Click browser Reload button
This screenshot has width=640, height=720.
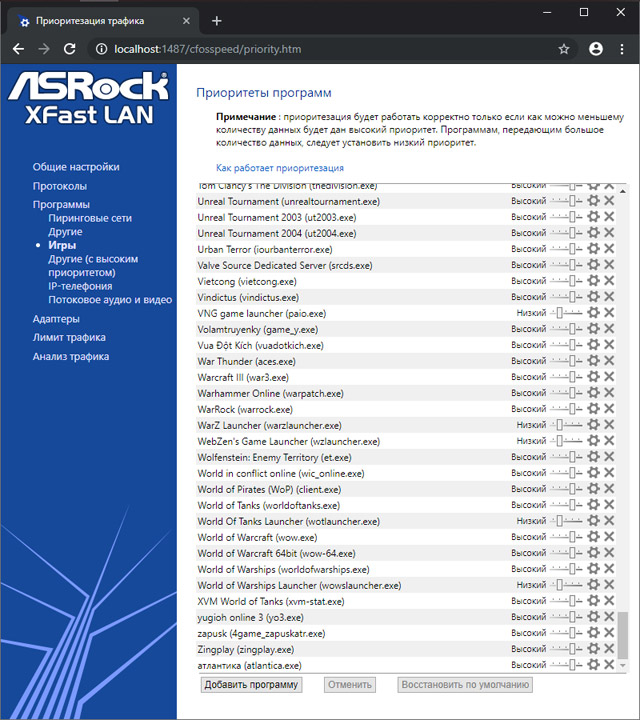(x=69, y=49)
